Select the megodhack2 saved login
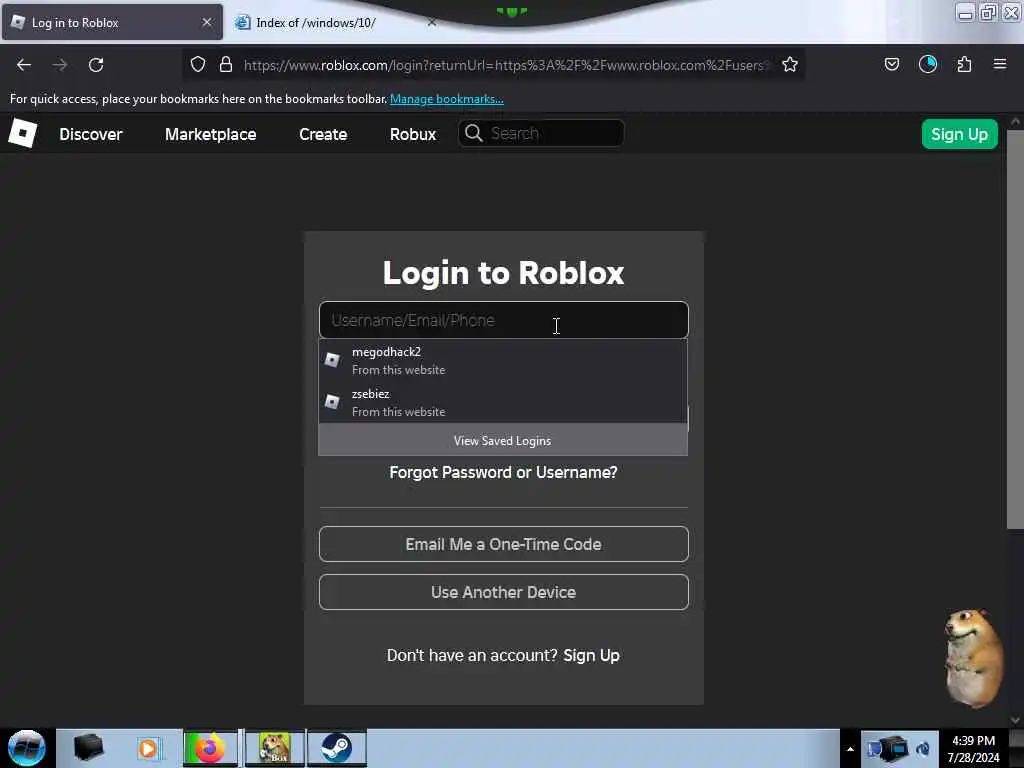The width and height of the screenshot is (1024, 768). click(503, 360)
